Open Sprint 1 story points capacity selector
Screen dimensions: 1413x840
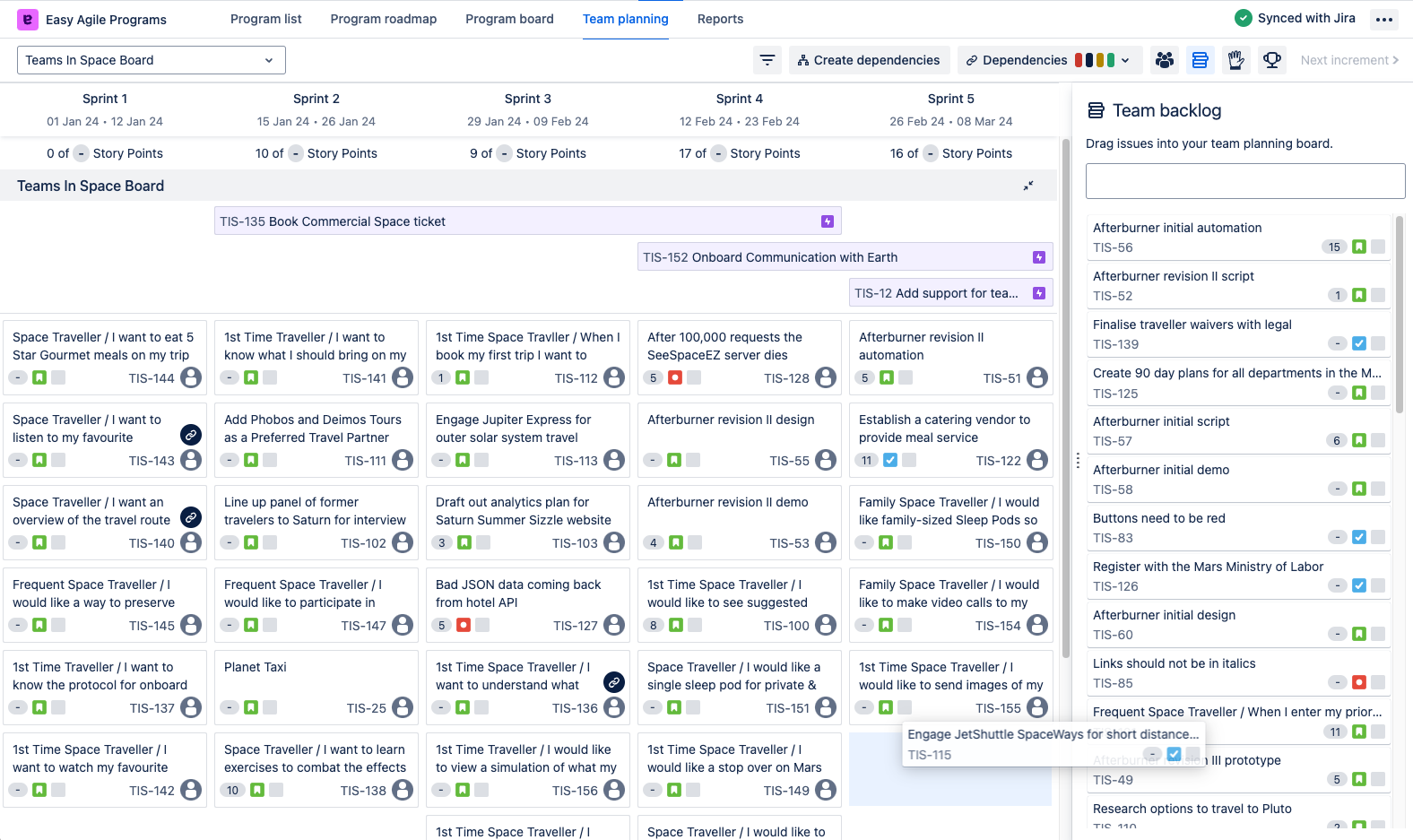click(81, 153)
